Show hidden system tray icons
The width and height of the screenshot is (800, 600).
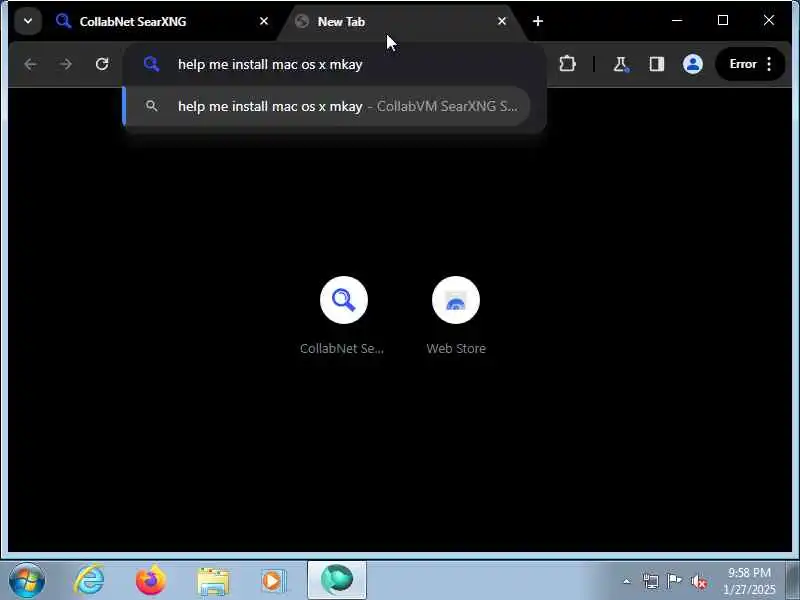[627, 581]
